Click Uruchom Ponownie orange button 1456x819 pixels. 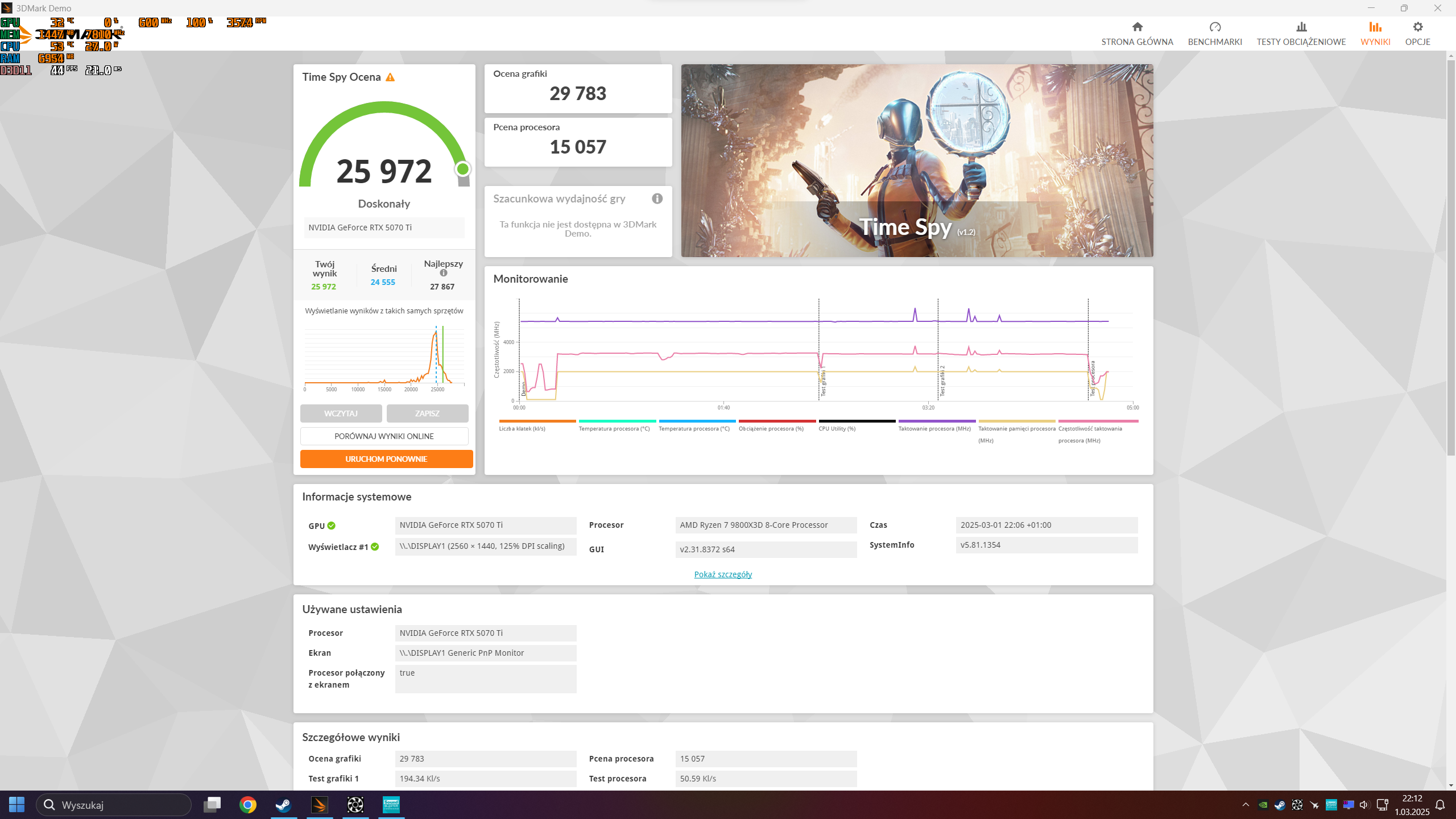click(386, 459)
